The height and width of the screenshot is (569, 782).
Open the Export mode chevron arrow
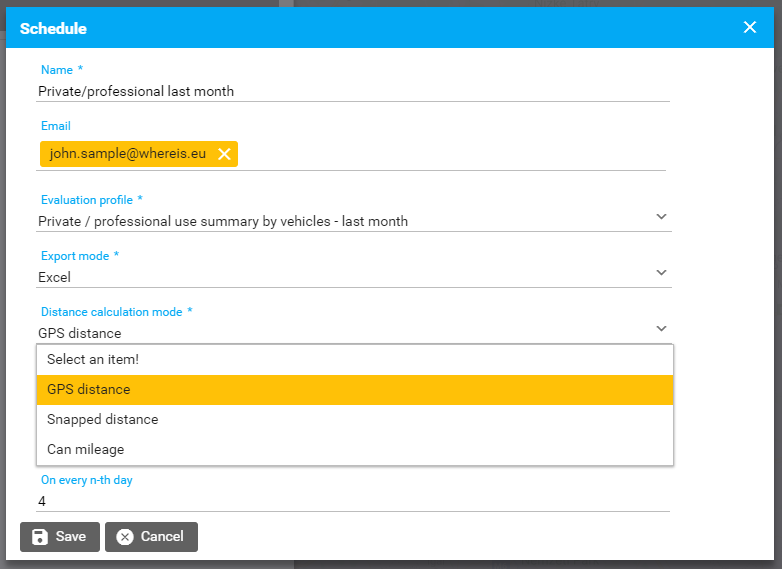click(661, 272)
